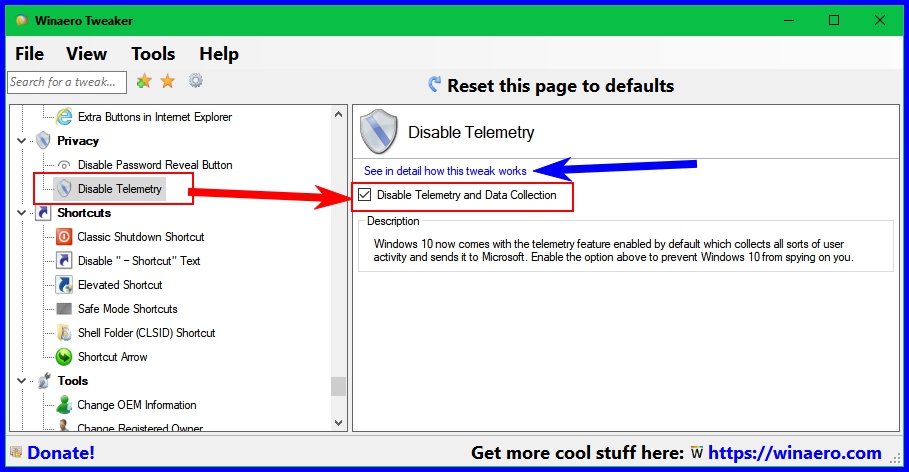
Task: Maximize the Winaero Tweaker window
Action: [834, 20]
